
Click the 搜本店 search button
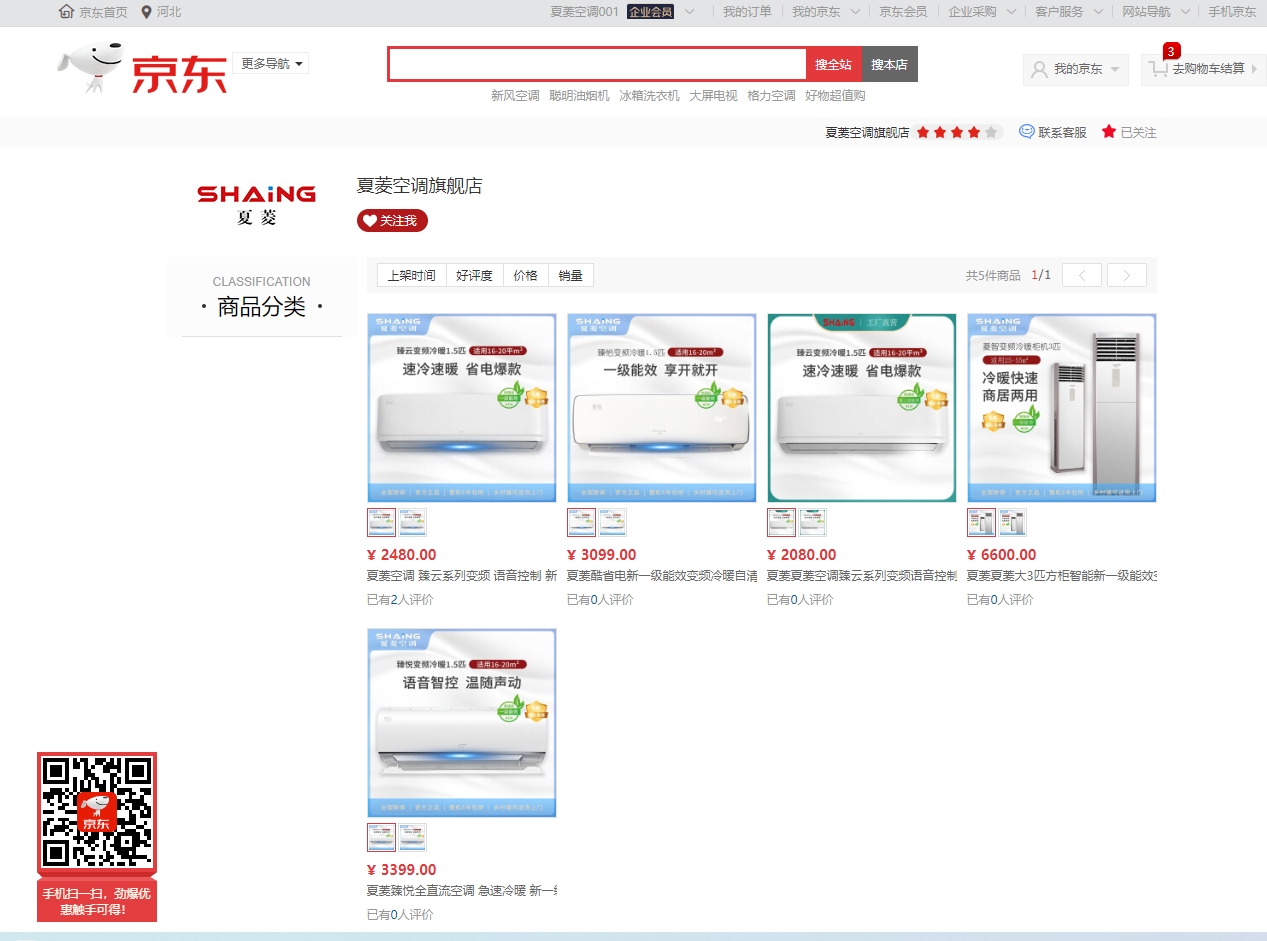tap(889, 64)
